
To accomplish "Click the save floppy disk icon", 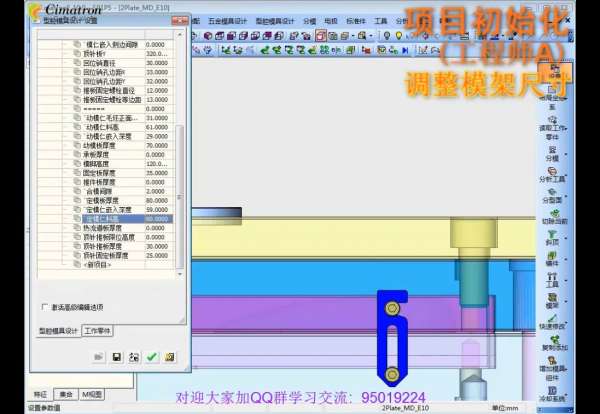I will pyautogui.click(x=117, y=357).
